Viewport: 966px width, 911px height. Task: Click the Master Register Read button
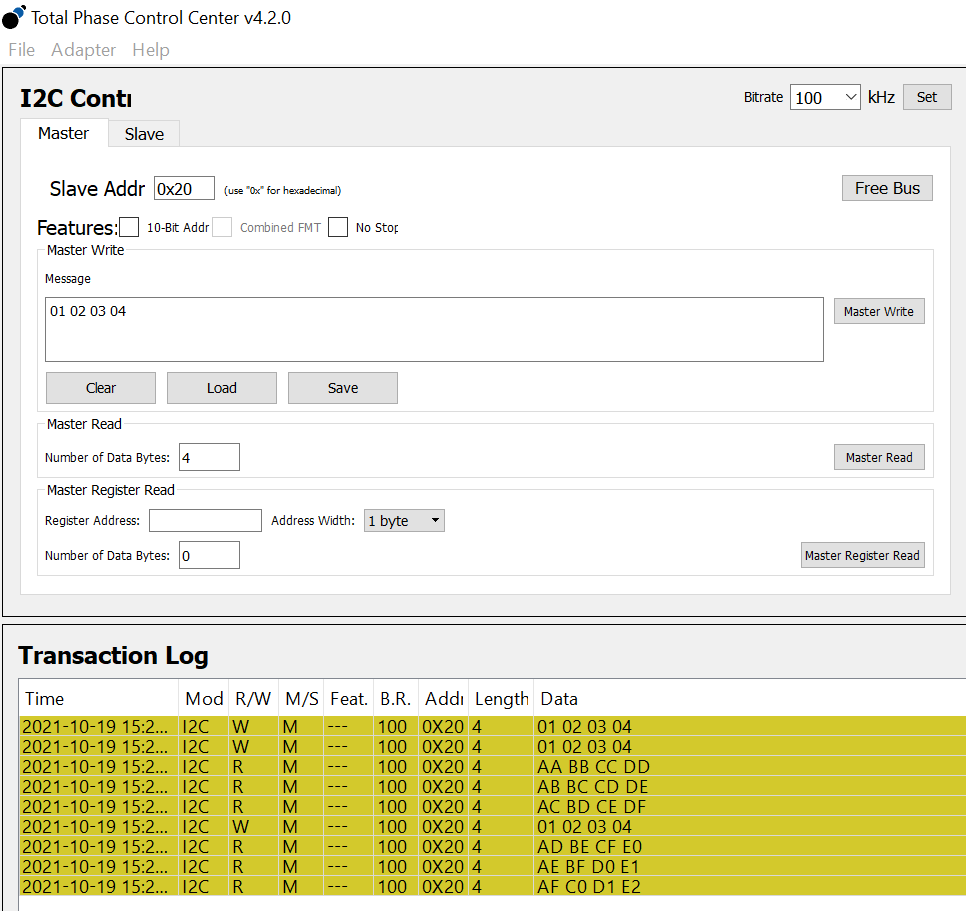862,555
